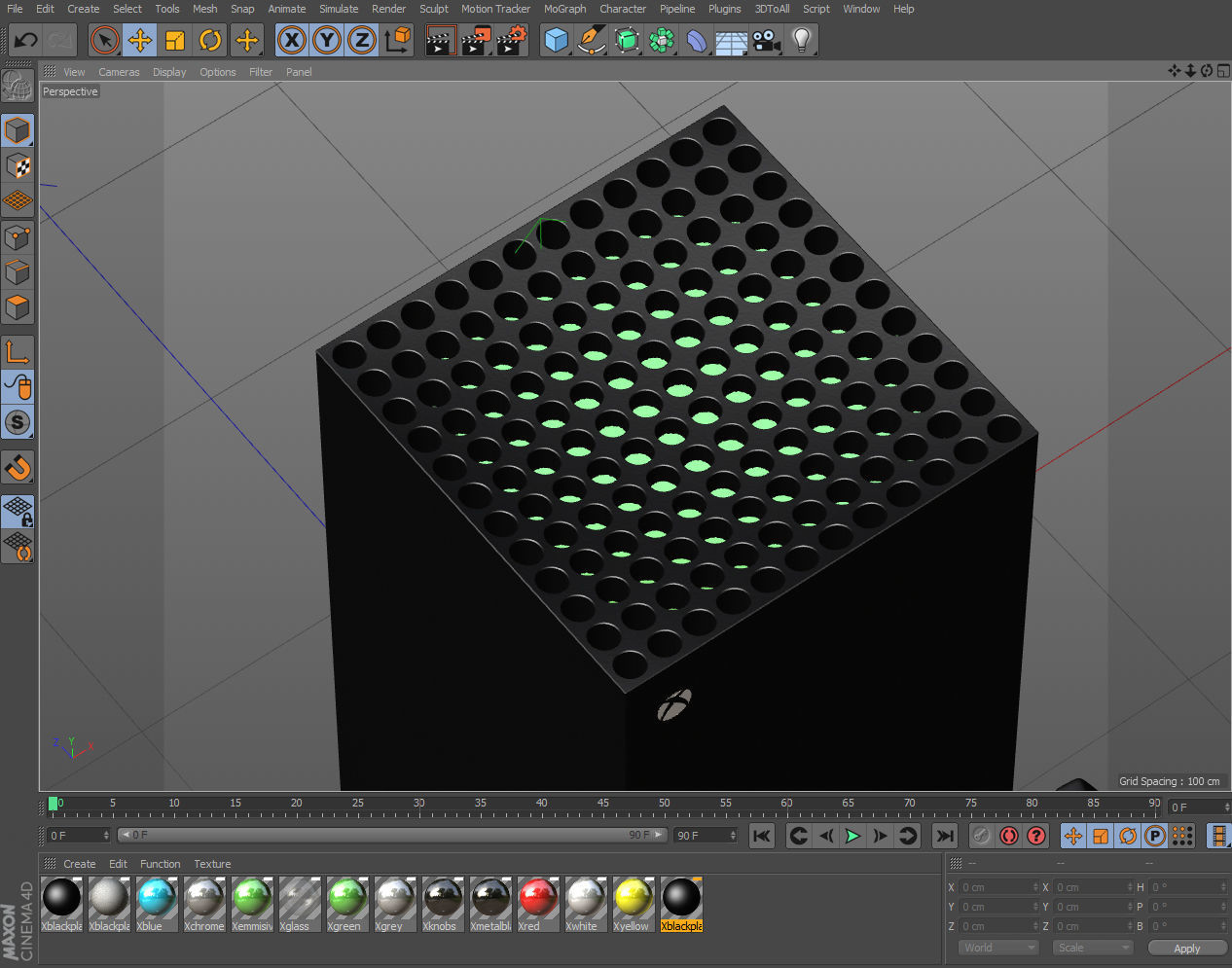Open material manager Texture menu

click(x=212, y=864)
